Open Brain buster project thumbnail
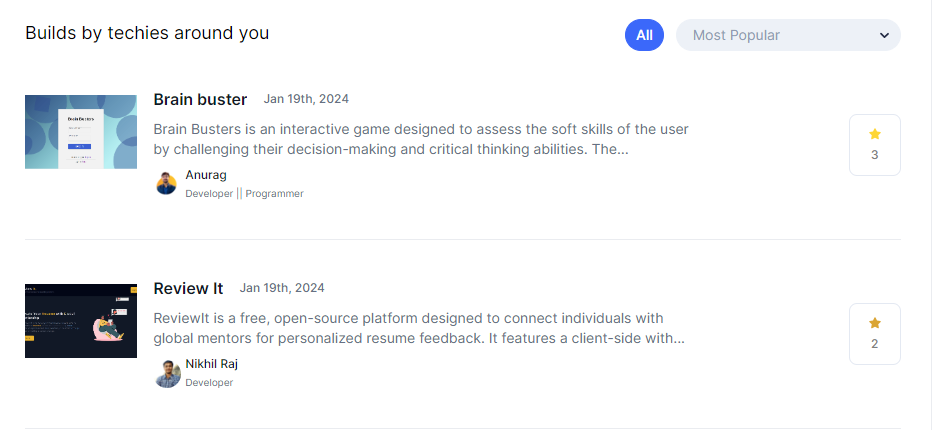 tap(81, 132)
